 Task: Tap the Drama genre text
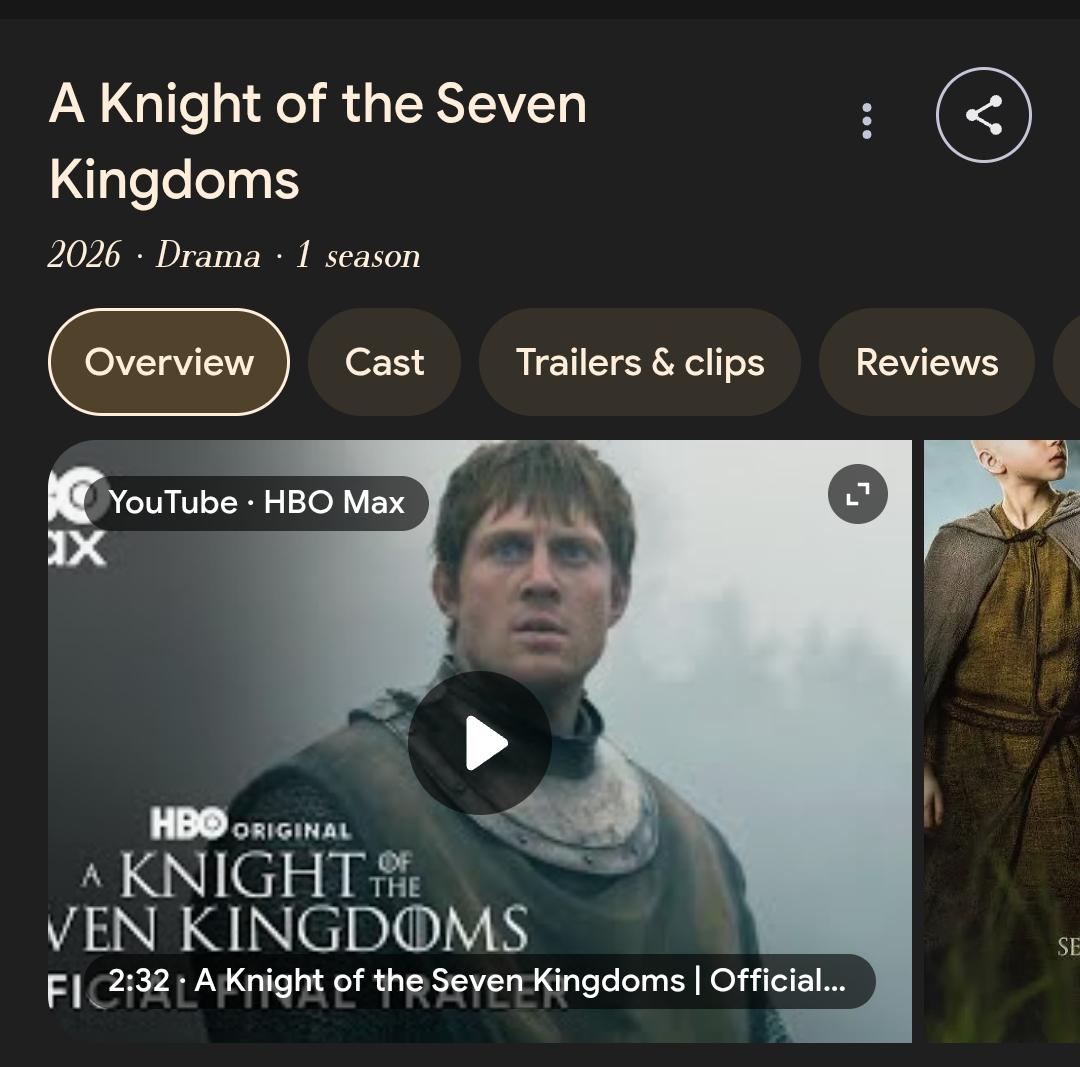tap(208, 256)
